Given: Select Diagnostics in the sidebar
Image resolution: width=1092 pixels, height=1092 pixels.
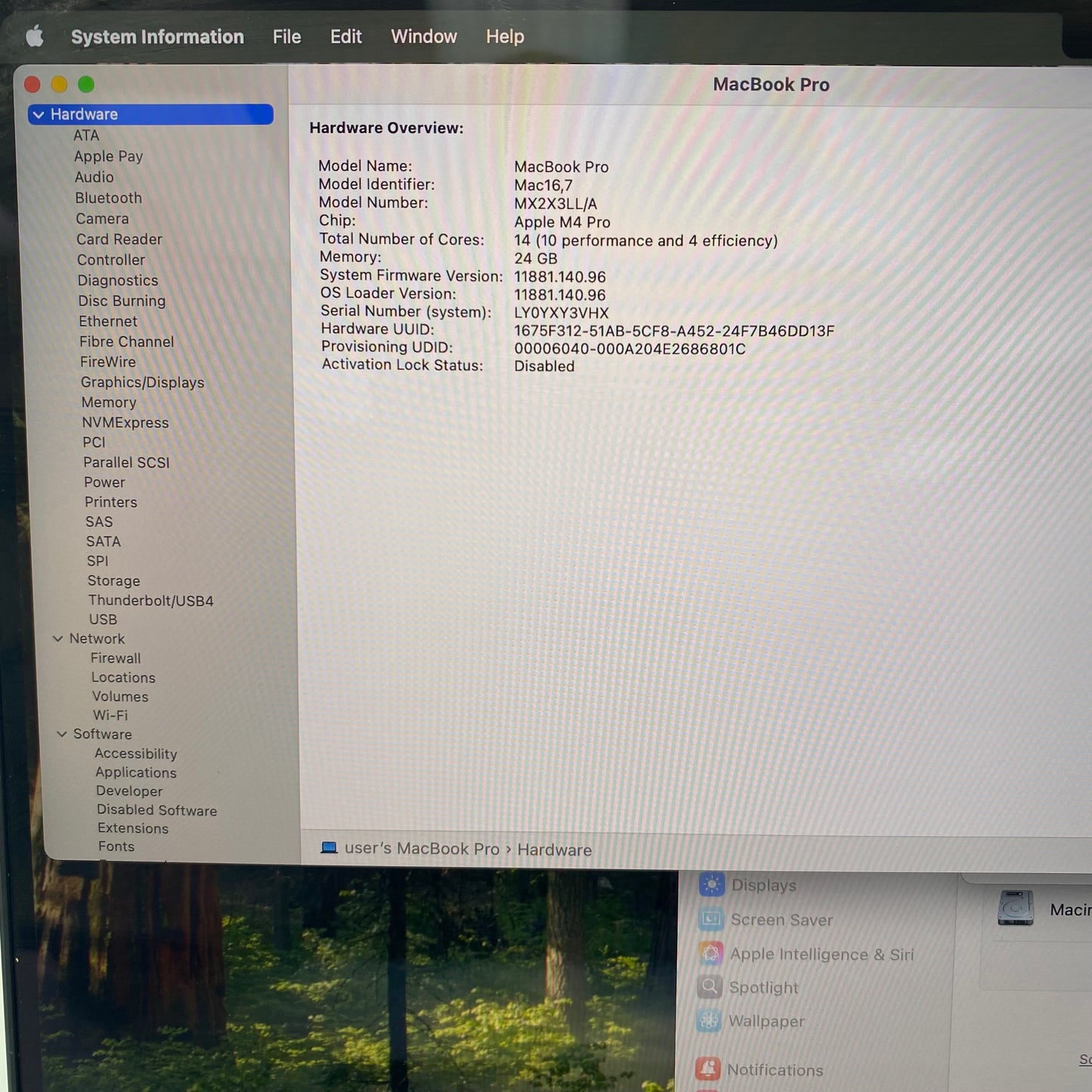Looking at the screenshot, I should [x=118, y=280].
